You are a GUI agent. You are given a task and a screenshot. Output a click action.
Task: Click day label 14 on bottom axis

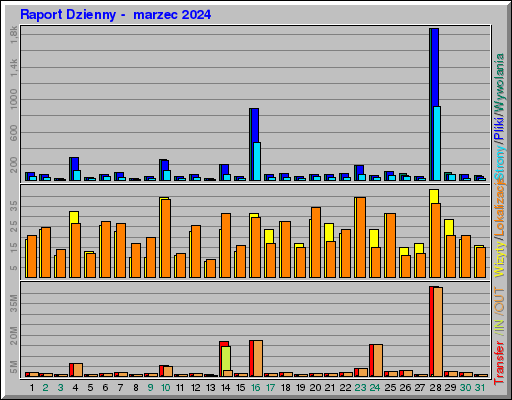(x=225, y=388)
